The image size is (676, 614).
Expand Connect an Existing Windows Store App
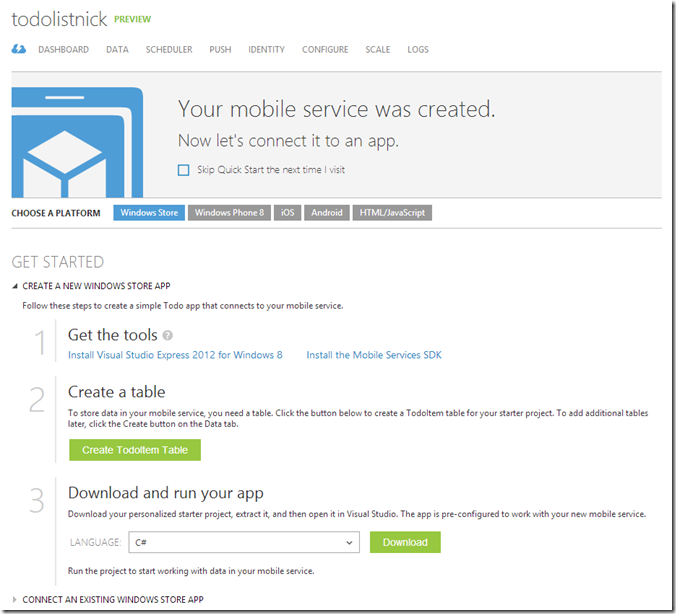pos(108,599)
